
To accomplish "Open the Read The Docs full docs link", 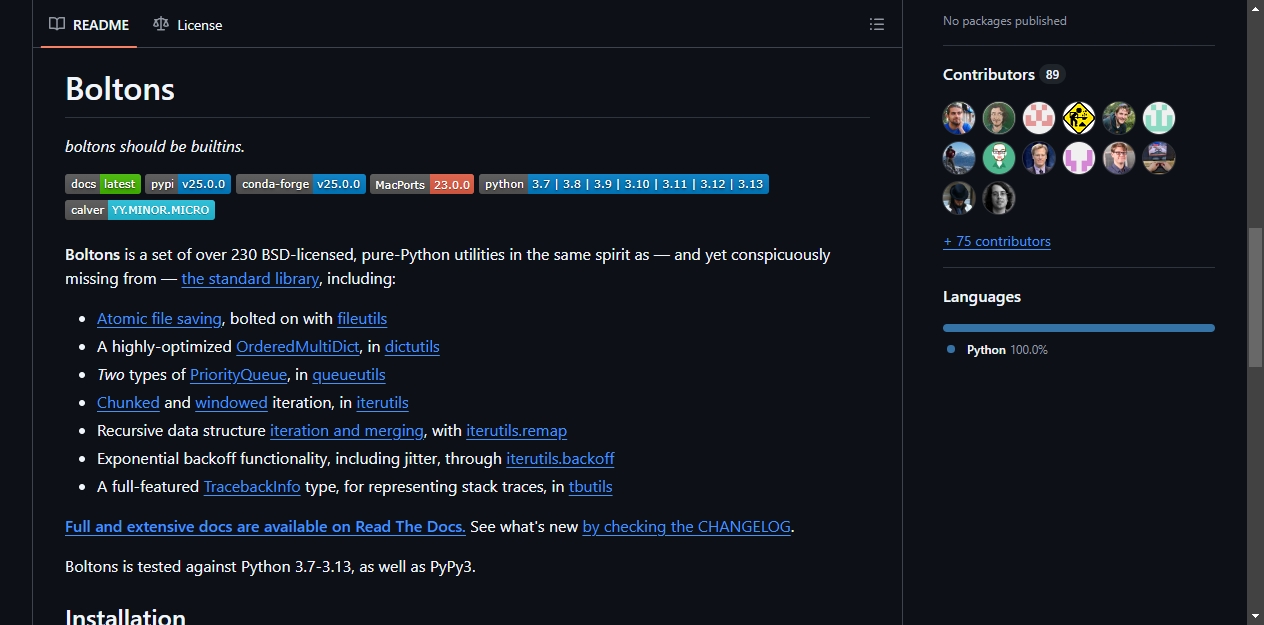I will pos(265,527).
